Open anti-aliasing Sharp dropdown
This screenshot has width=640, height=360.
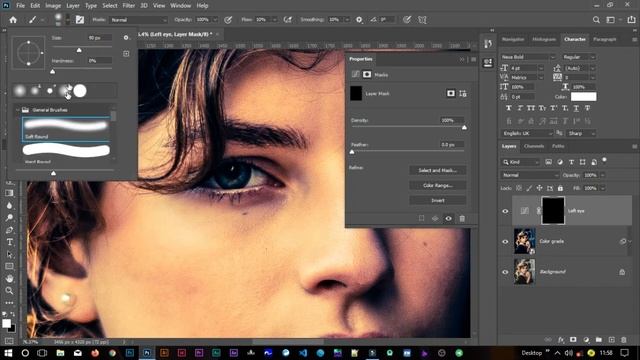[x=581, y=133]
